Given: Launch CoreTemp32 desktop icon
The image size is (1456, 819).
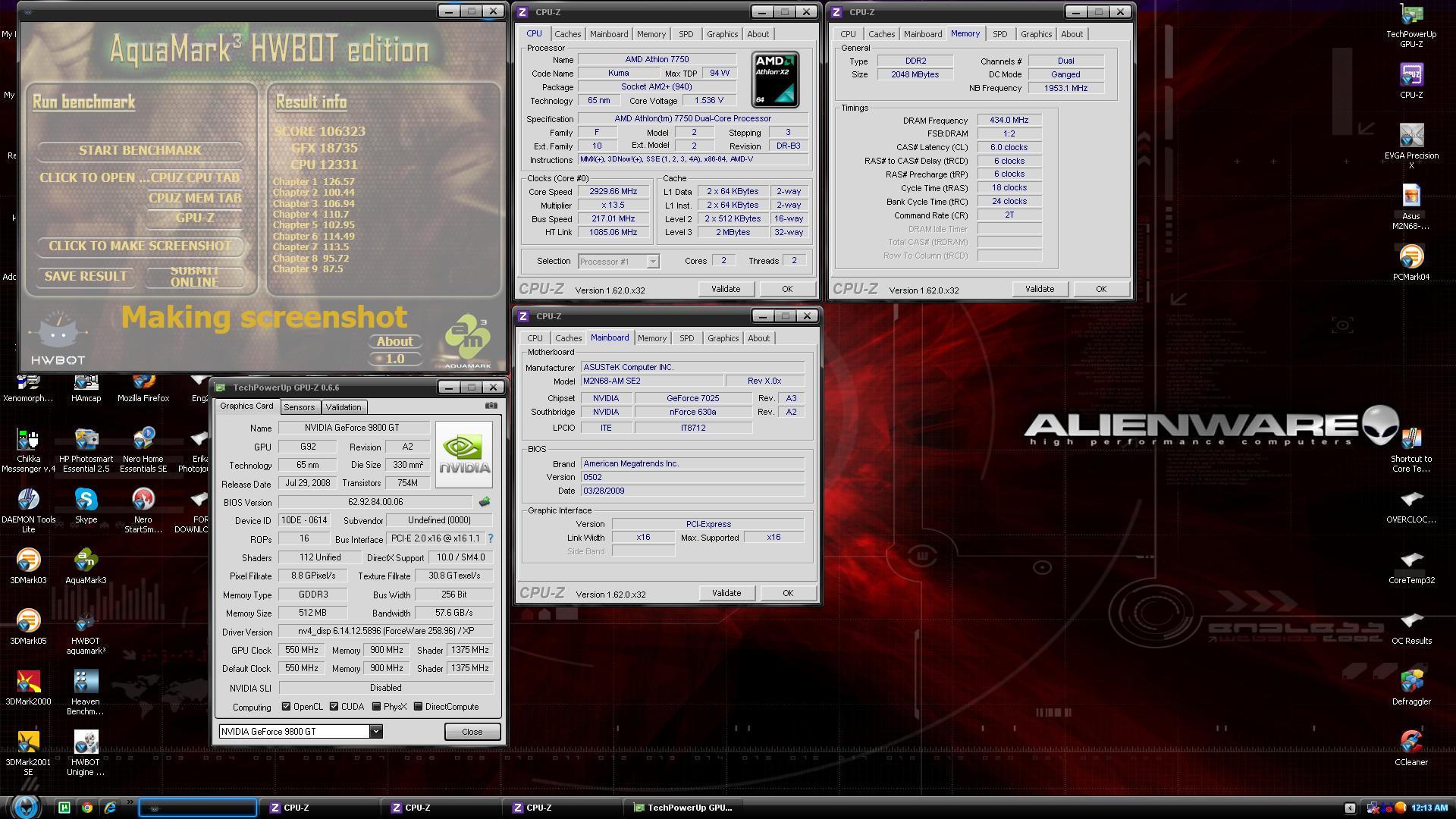Looking at the screenshot, I should pyautogui.click(x=1410, y=566).
